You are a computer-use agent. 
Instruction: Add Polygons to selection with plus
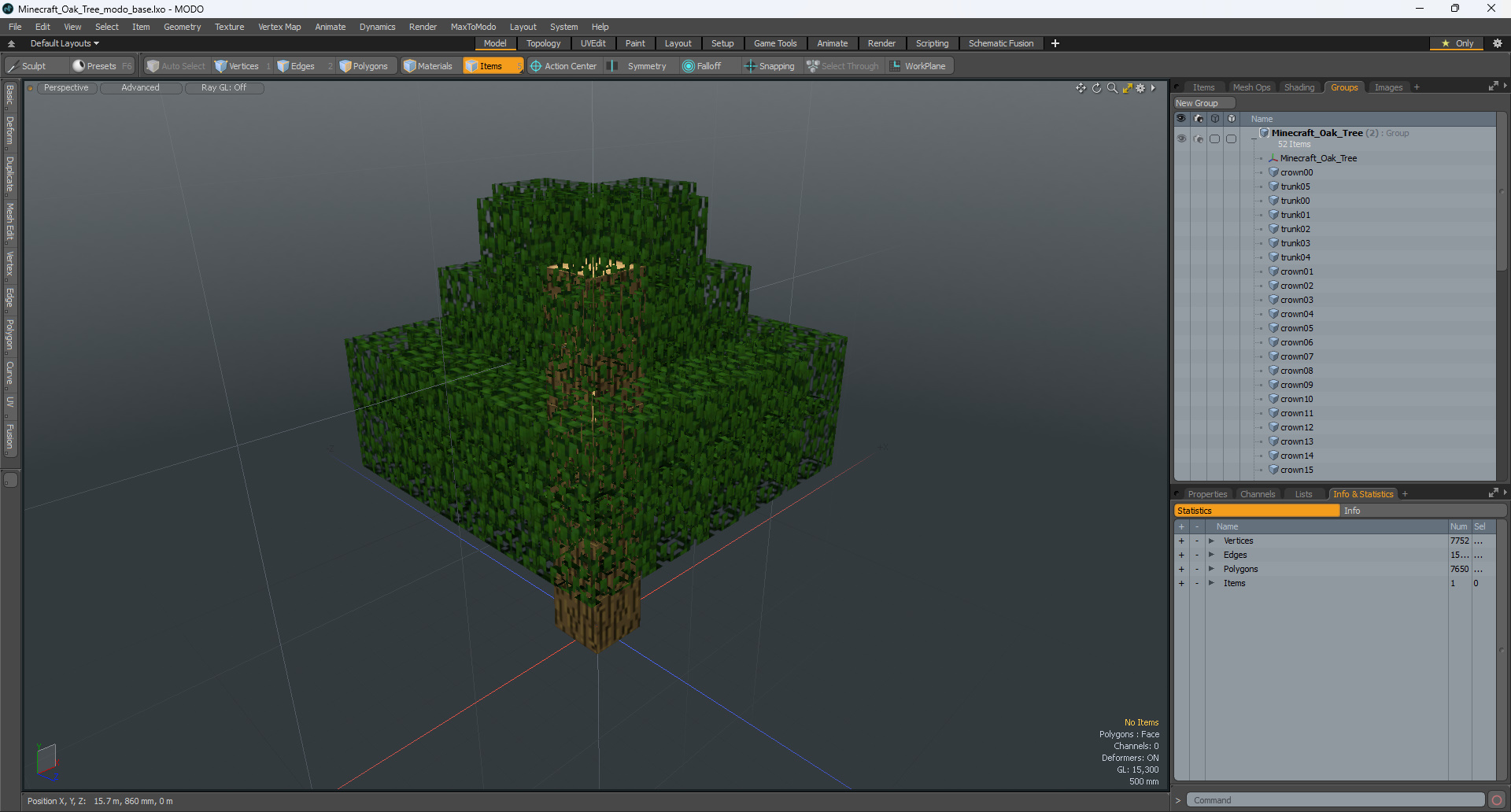pos(1181,569)
